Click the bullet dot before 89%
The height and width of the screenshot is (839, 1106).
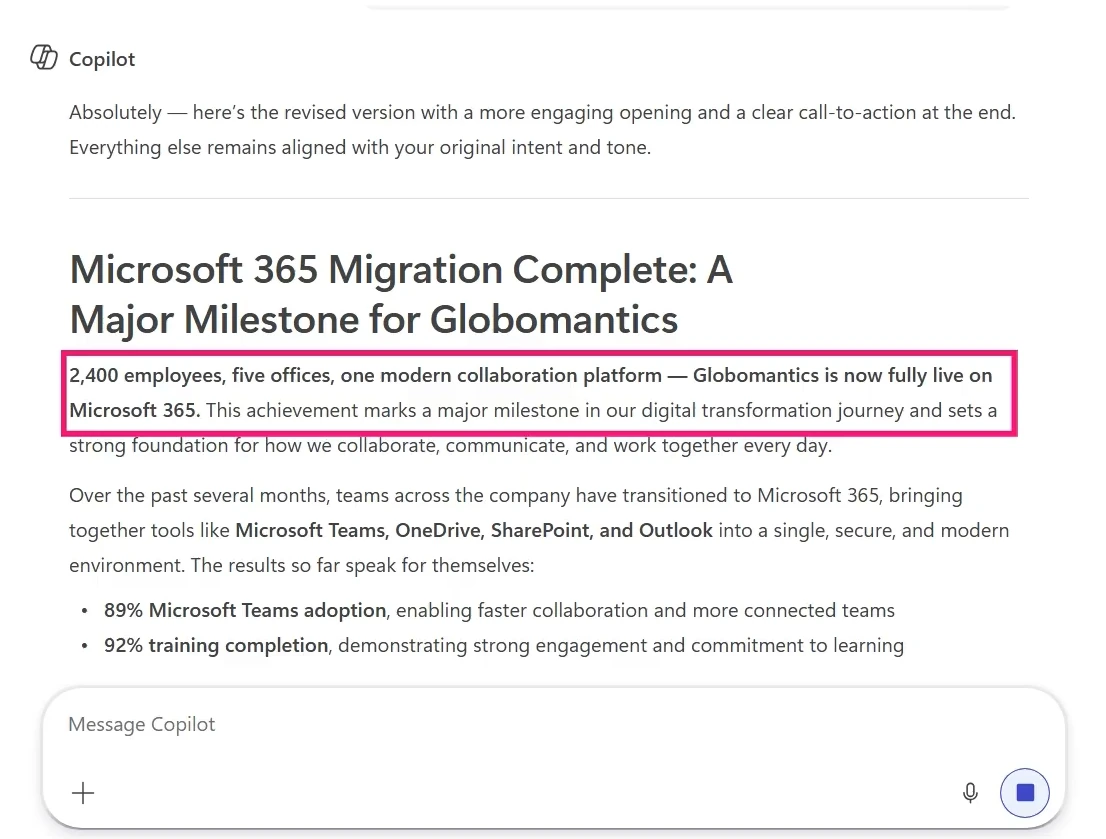click(85, 611)
